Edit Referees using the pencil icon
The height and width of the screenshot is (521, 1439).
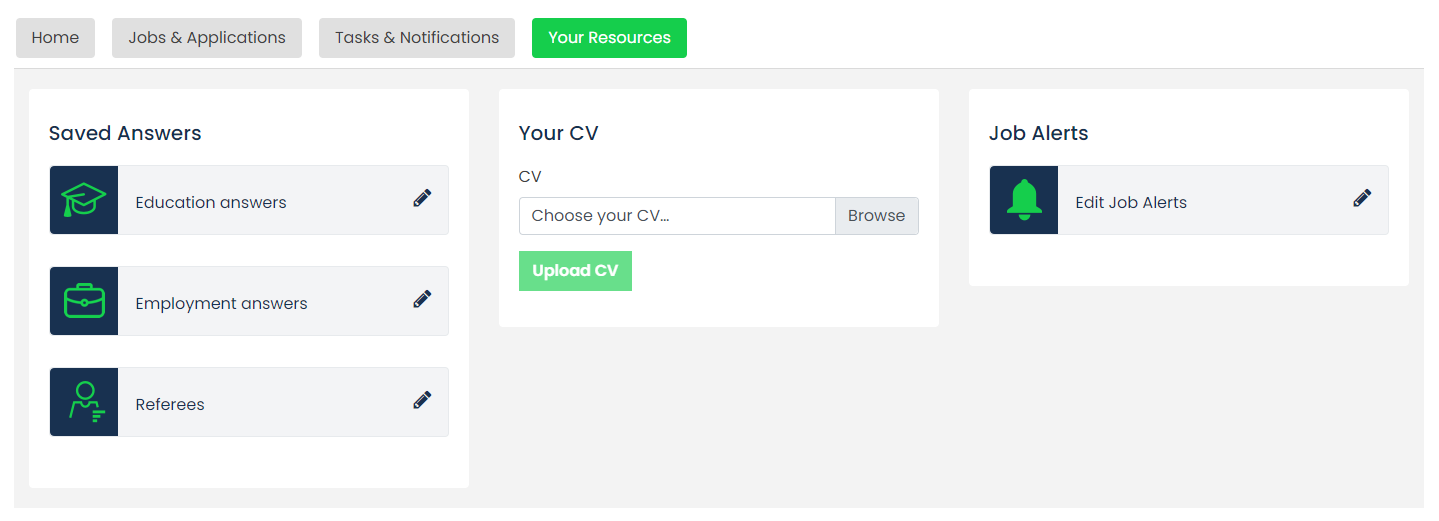tap(422, 400)
